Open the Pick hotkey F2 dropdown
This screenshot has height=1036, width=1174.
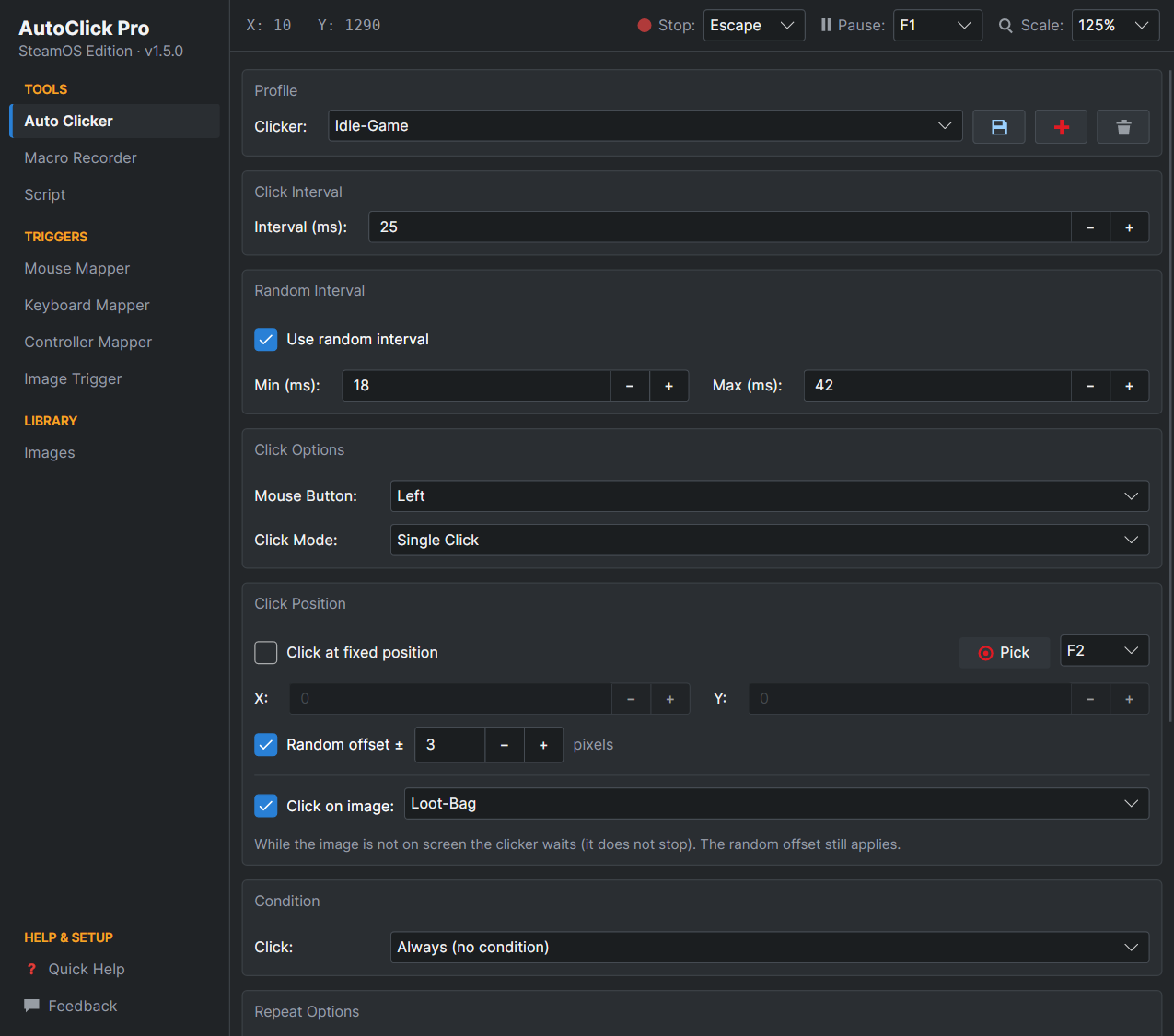click(x=1104, y=651)
